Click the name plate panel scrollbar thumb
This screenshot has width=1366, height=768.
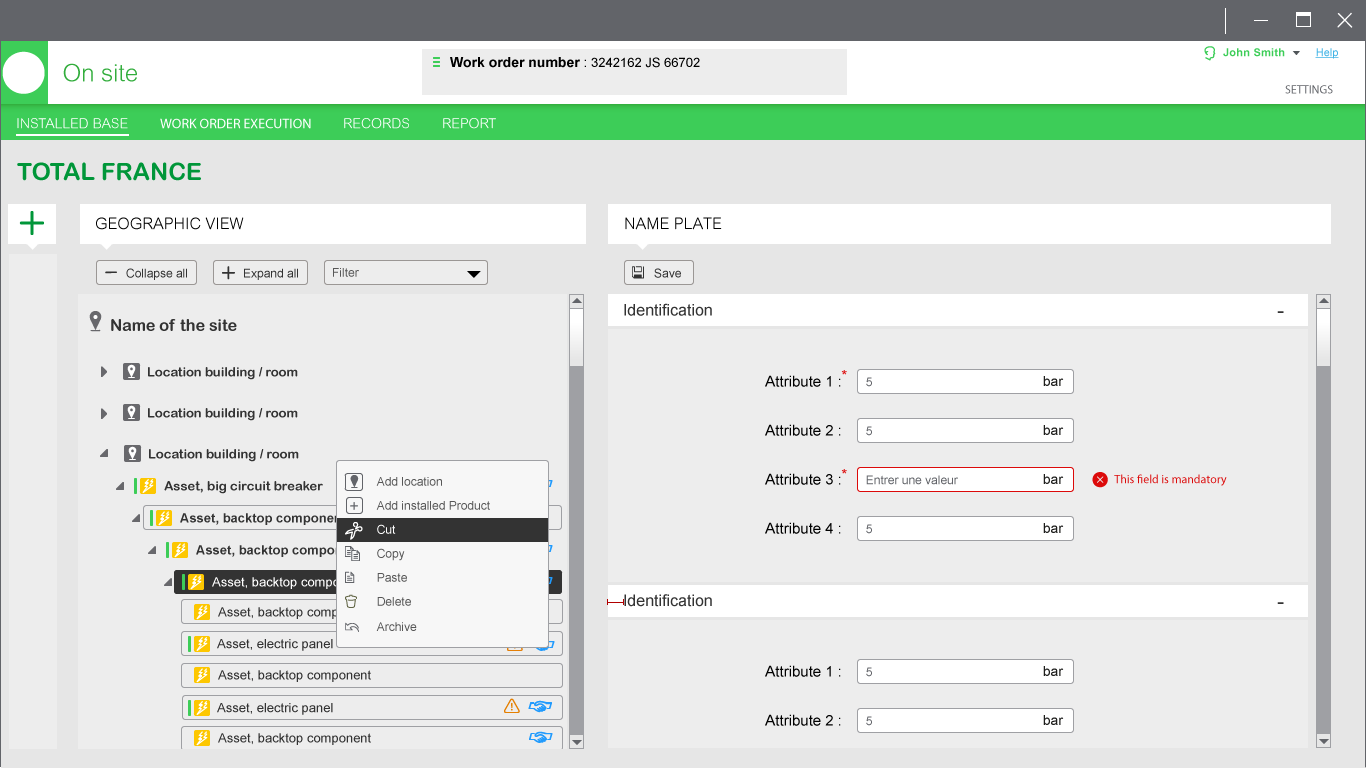point(1324,338)
